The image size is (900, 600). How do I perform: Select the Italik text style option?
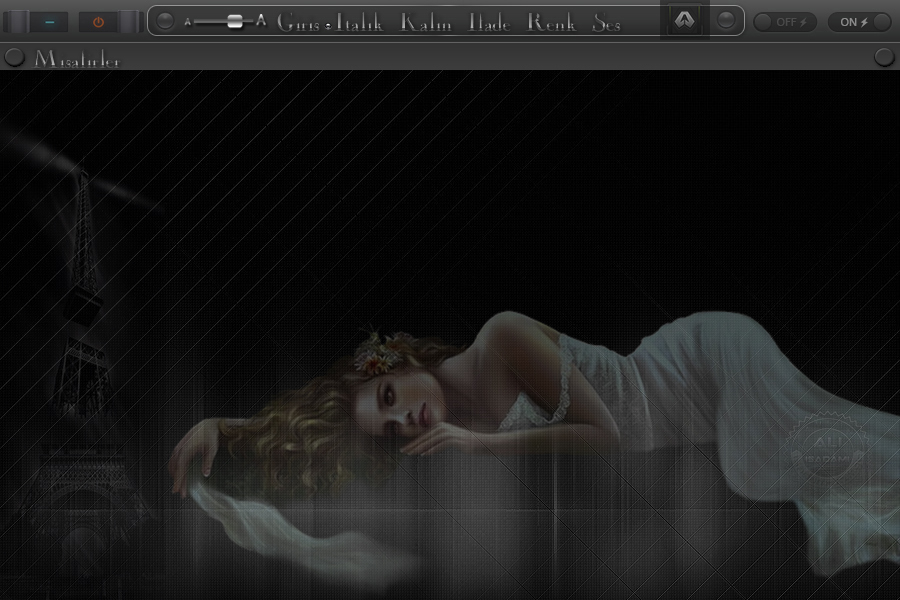click(x=359, y=22)
